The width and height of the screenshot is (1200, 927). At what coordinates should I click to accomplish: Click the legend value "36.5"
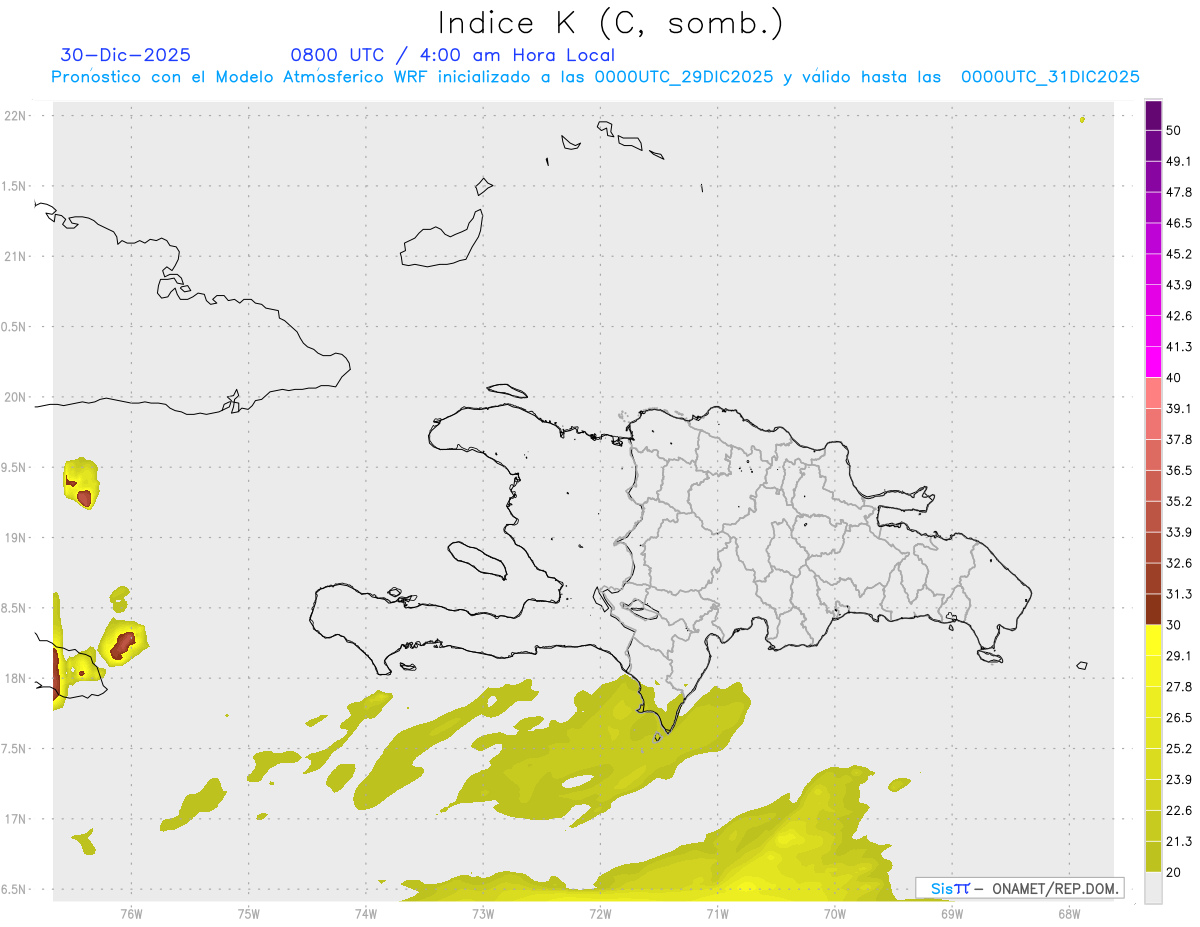point(1179,470)
